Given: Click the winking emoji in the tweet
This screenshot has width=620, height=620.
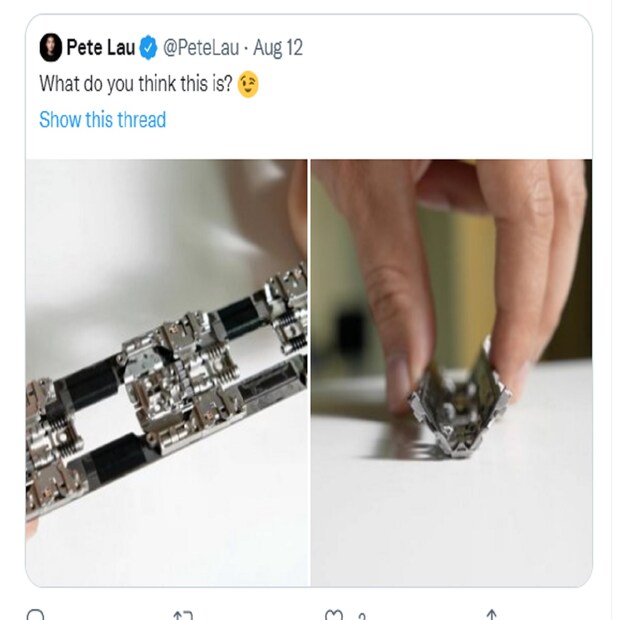Looking at the screenshot, I should pos(248,85).
